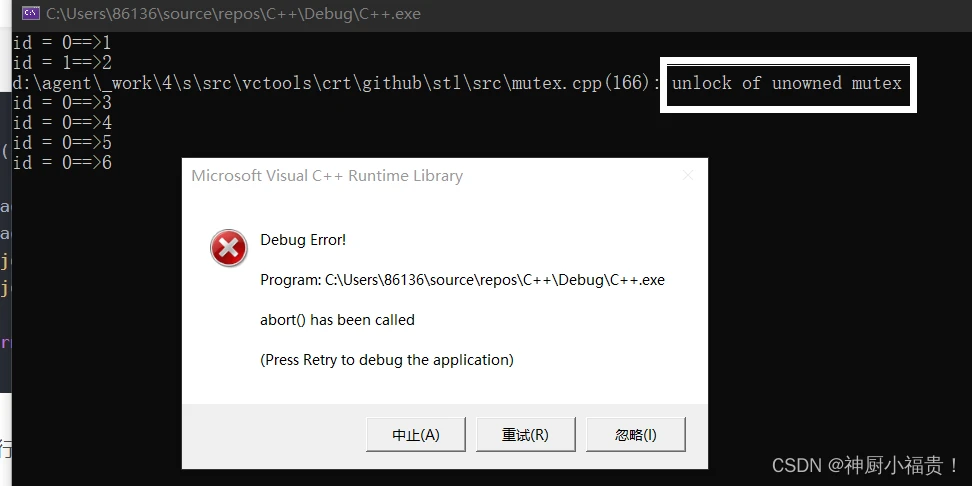Click console output line 'id = 0==>4'
The image size is (972, 486).
click(62, 122)
